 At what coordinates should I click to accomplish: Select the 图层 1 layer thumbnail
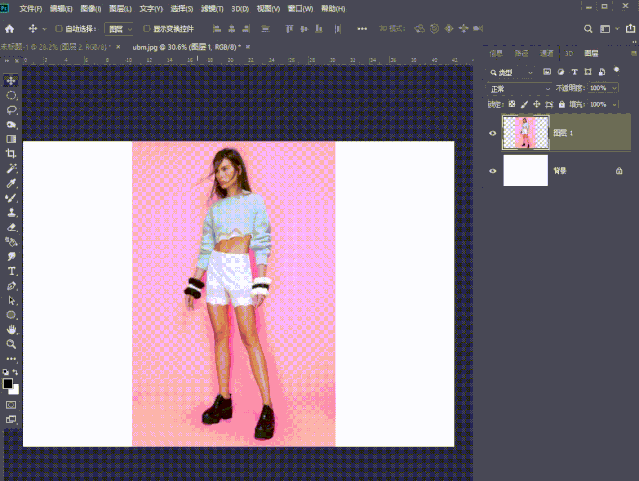[x=525, y=132]
